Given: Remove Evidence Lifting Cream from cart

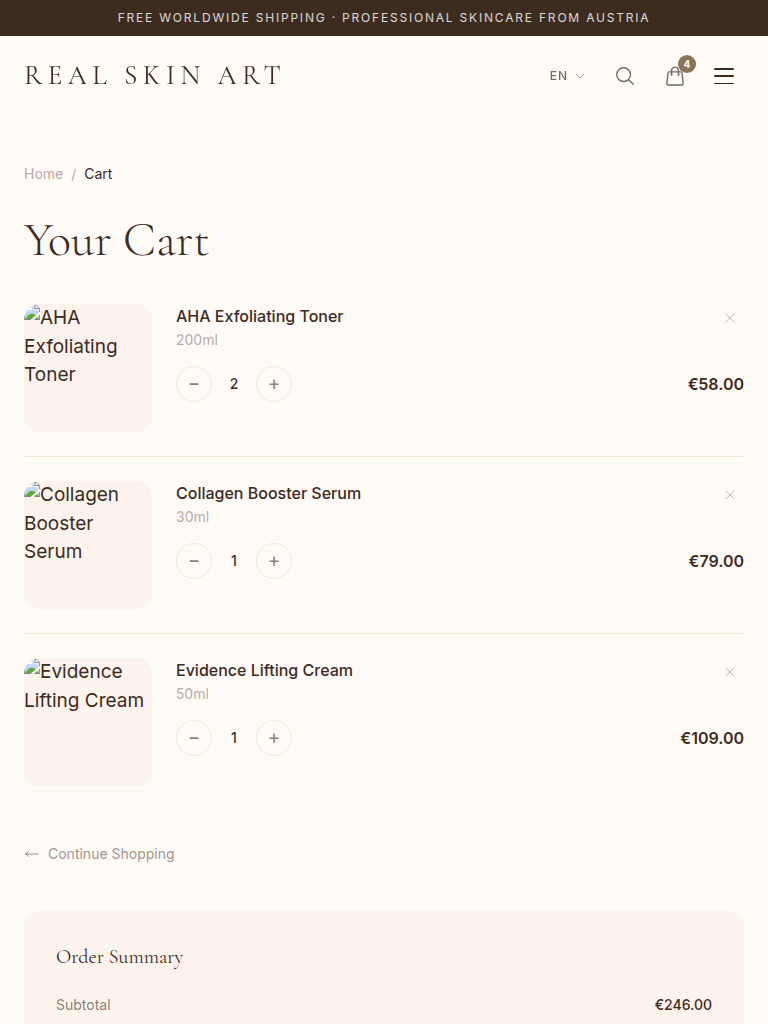Looking at the screenshot, I should 730,672.
